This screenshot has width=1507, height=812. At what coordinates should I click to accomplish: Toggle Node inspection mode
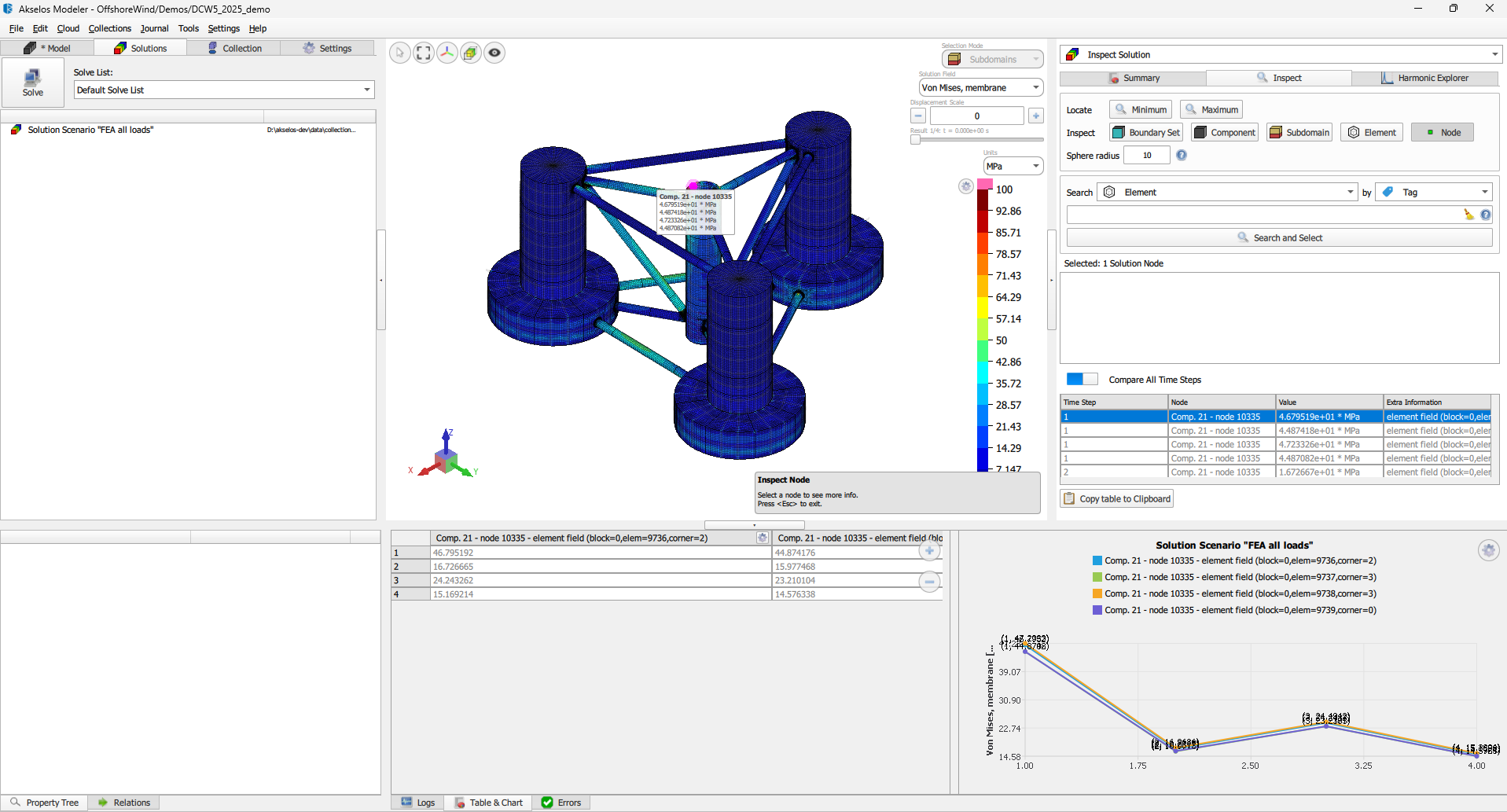[x=1443, y=133]
